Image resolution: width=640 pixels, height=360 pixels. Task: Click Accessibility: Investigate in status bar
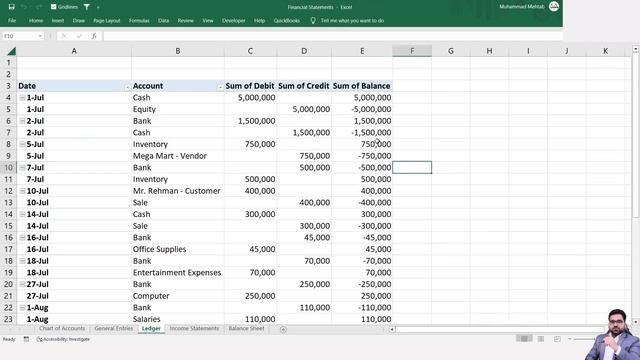click(x=63, y=339)
